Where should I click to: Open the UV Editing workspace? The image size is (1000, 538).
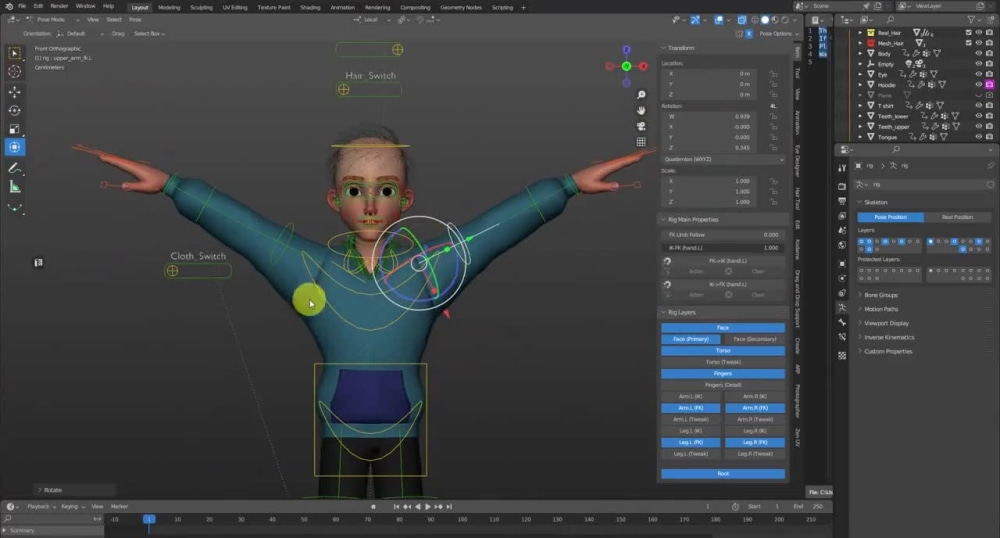235,8
